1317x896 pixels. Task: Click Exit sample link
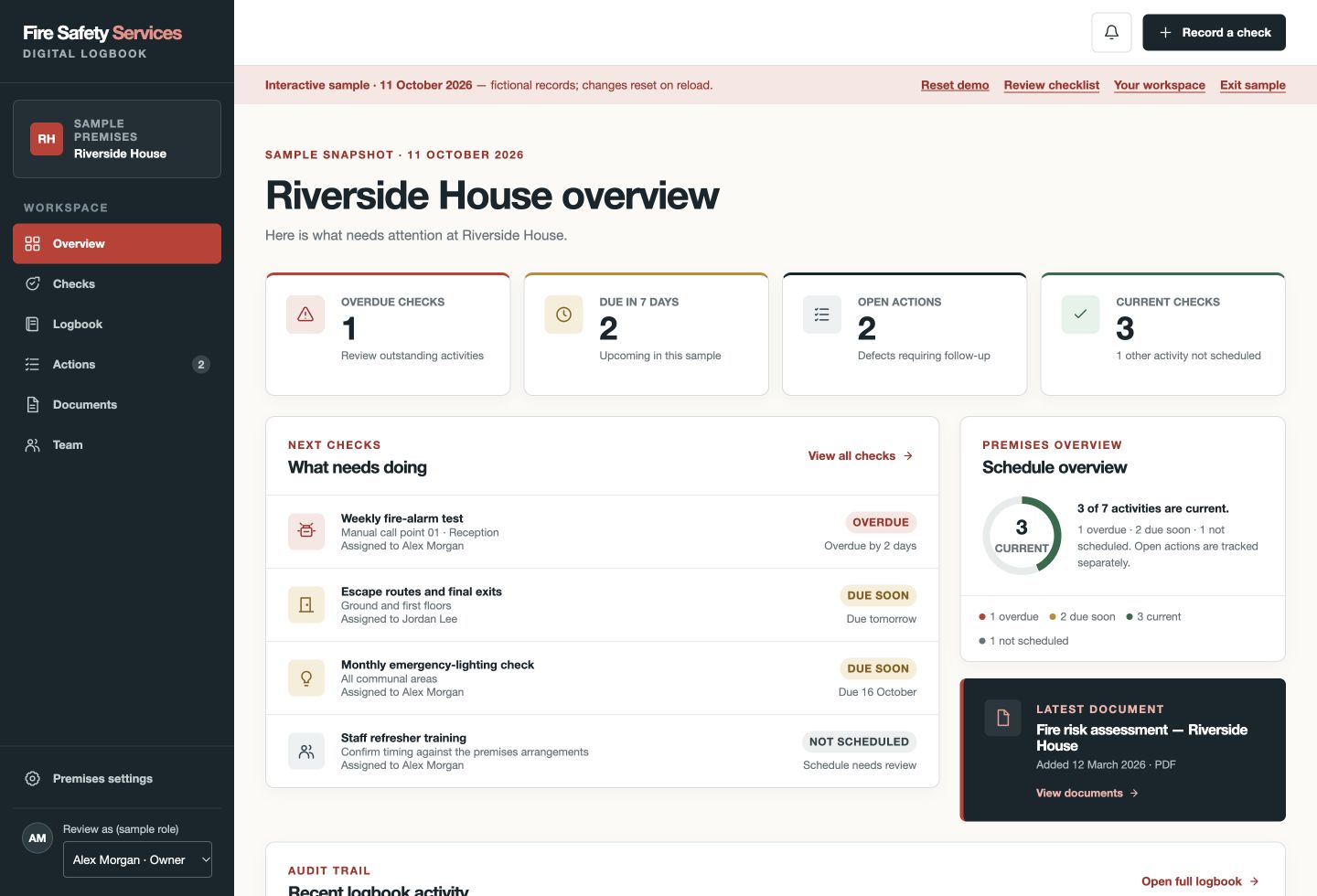pos(1252,85)
